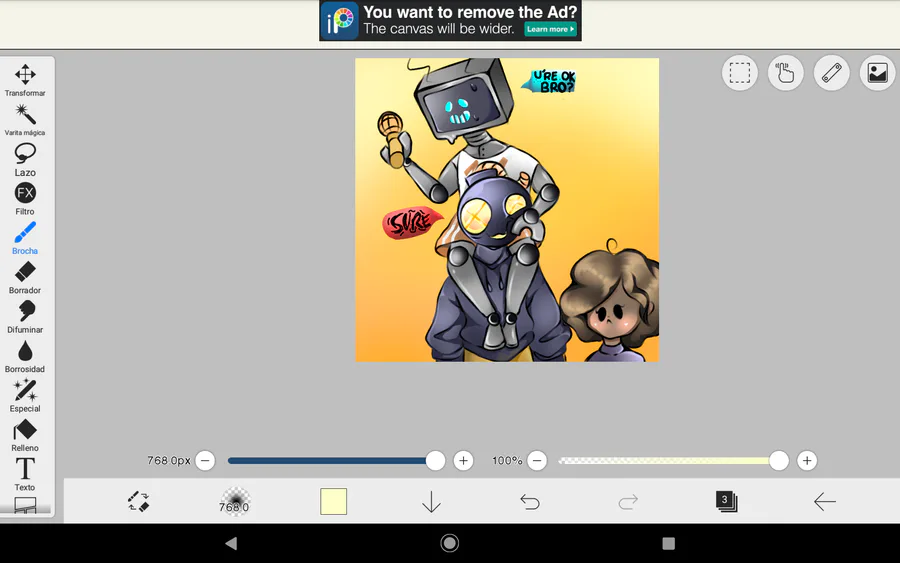Redo the last undone action

628,502
